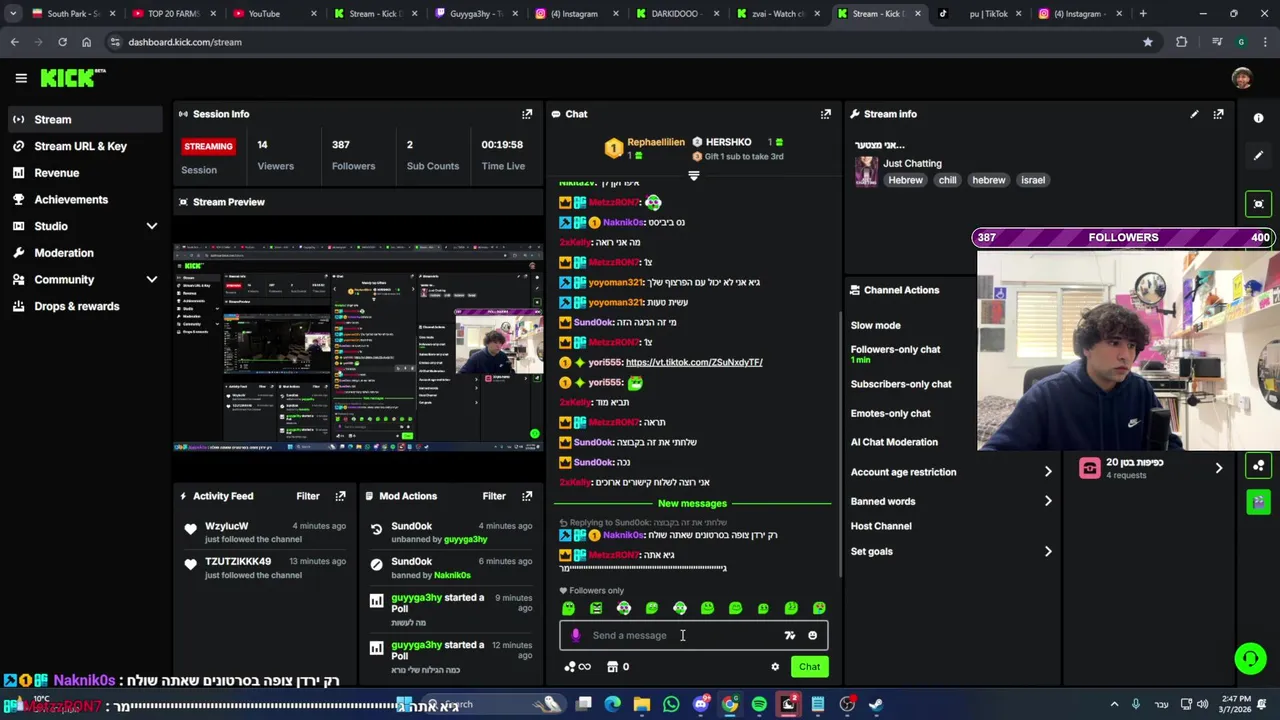The image size is (1280, 720).
Task: Open Banned words settings arrow
Action: point(1048,501)
